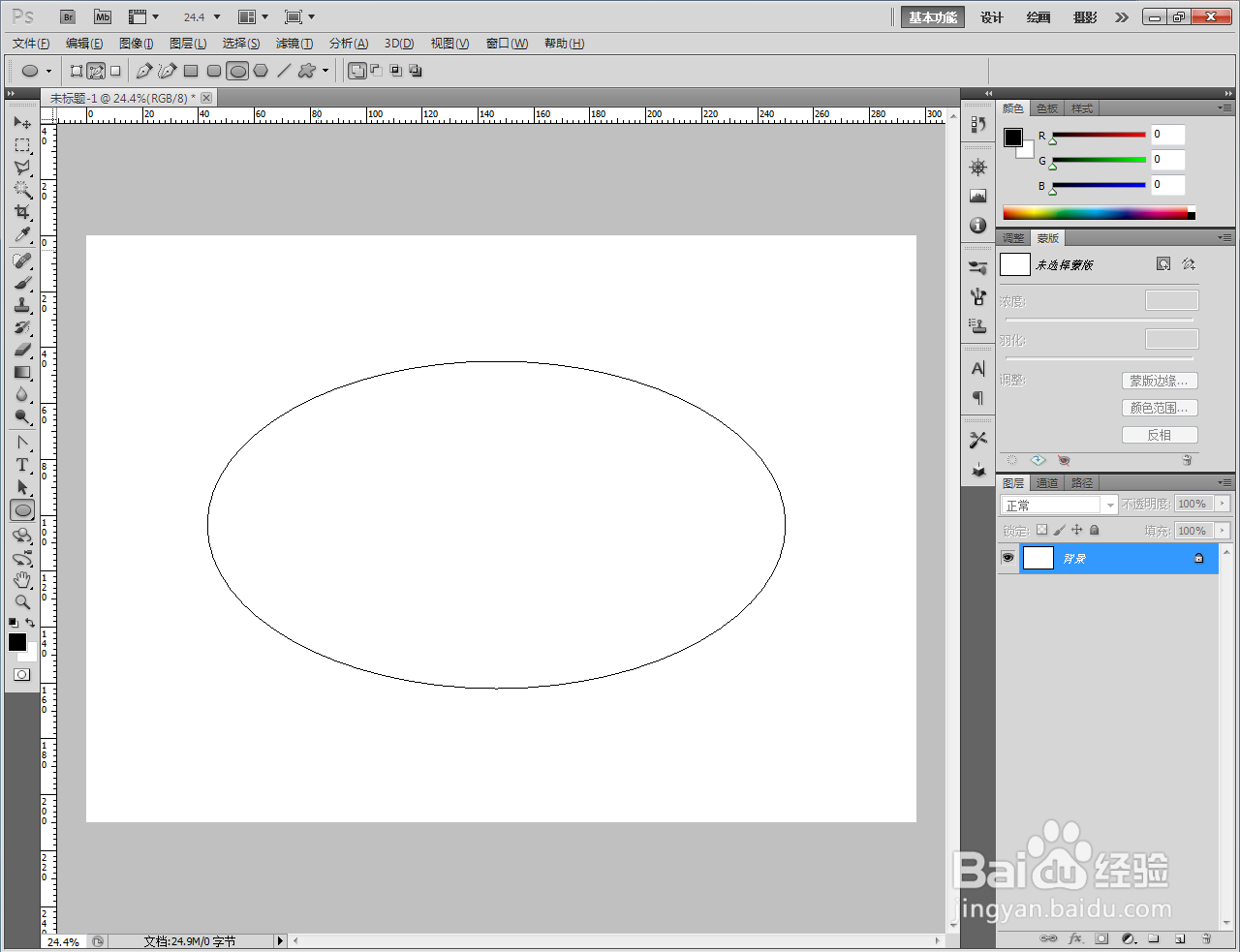Choose Polygon shape in options bar
Image resolution: width=1240 pixels, height=952 pixels.
click(x=261, y=71)
